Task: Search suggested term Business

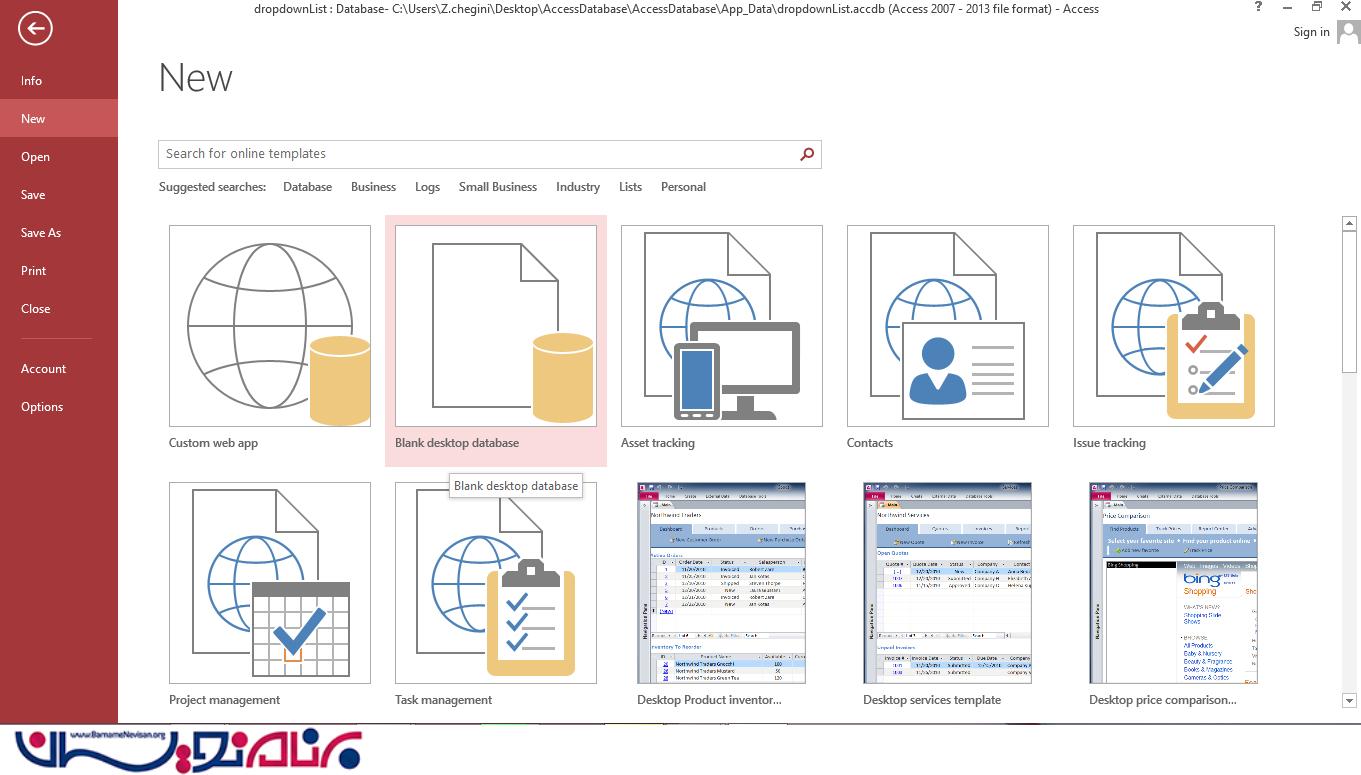Action: point(373,187)
